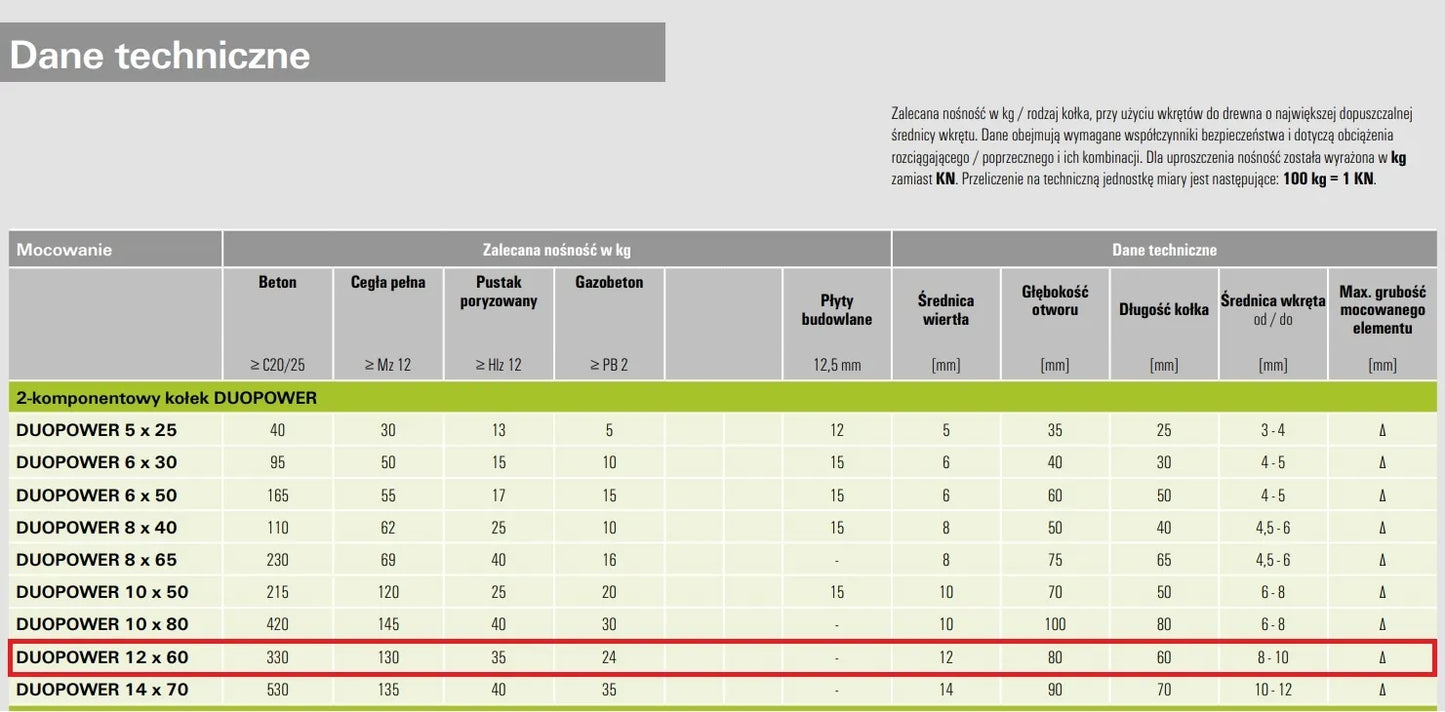Click Średnica wkręta "8 - 10" in 12 x 60 row
This screenshot has width=1445, height=712.
point(1273,657)
